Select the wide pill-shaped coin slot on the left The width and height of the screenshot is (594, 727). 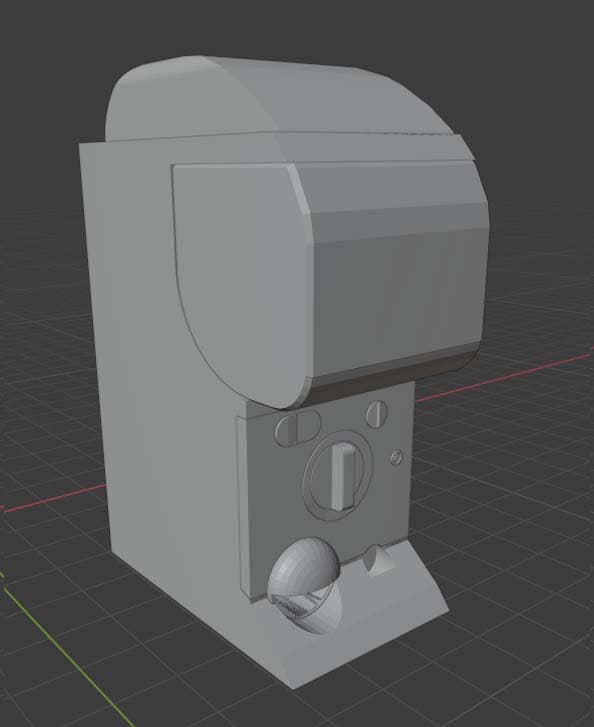coord(297,427)
